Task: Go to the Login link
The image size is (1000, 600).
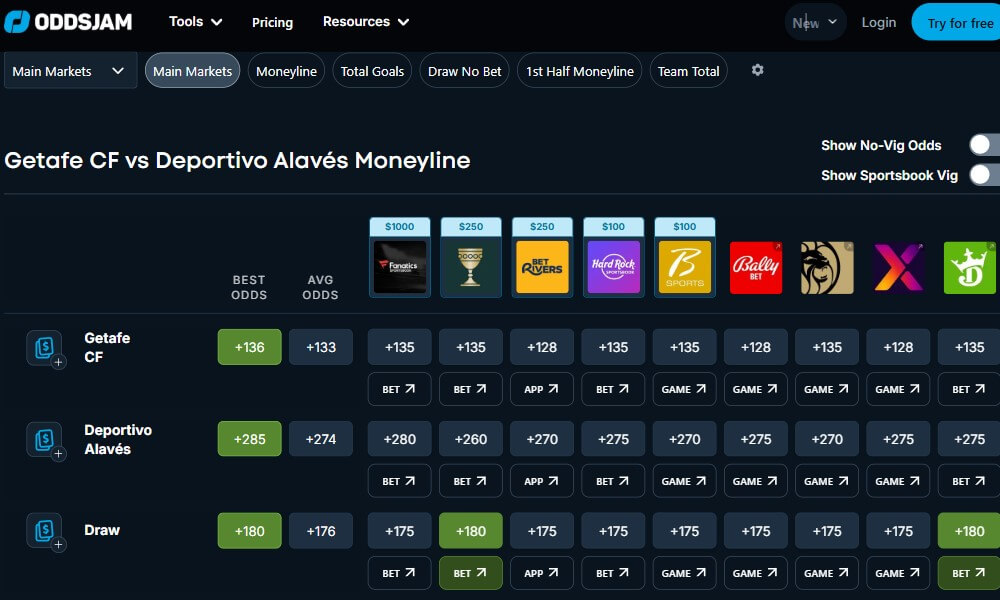Action: tap(879, 22)
